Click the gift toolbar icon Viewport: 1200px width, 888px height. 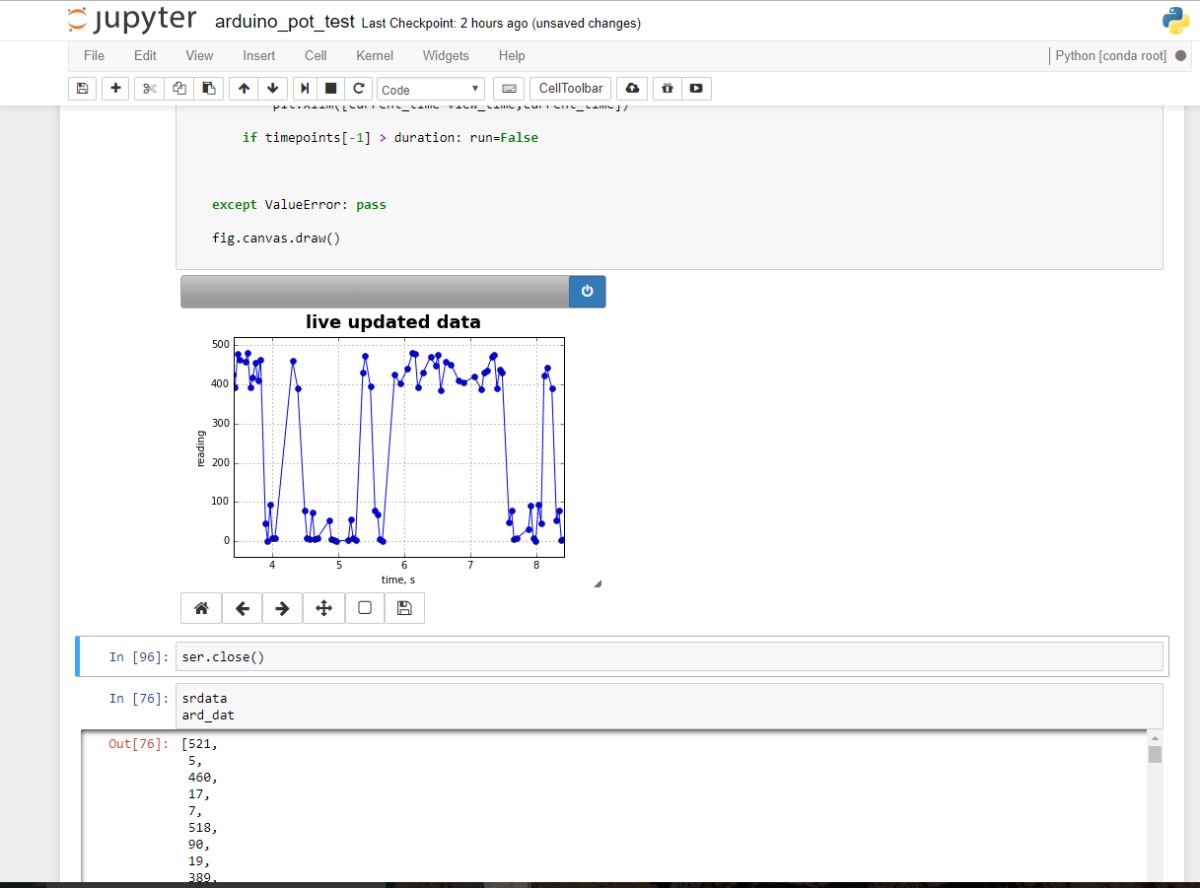coord(667,88)
